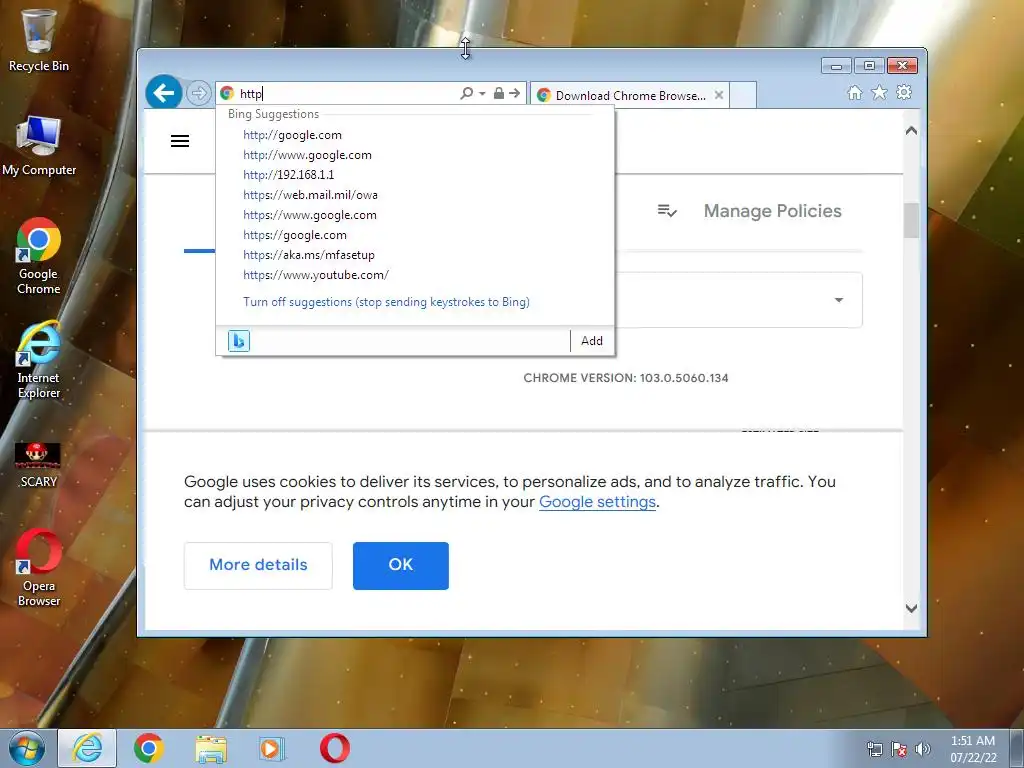Click the volume speaker tray icon
Viewport: 1024px width, 768px height.
[x=922, y=749]
